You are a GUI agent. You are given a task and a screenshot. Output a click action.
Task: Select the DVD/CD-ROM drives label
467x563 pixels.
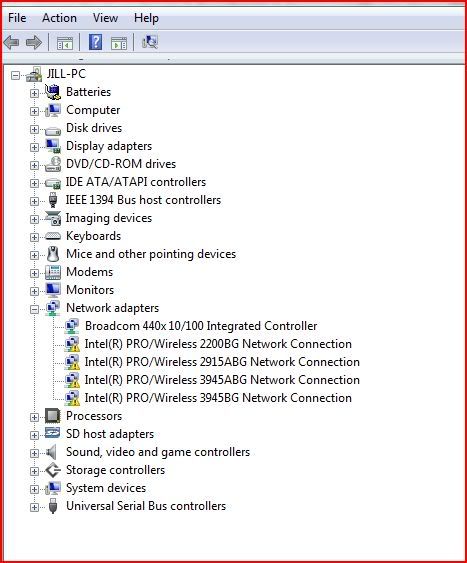(121, 164)
